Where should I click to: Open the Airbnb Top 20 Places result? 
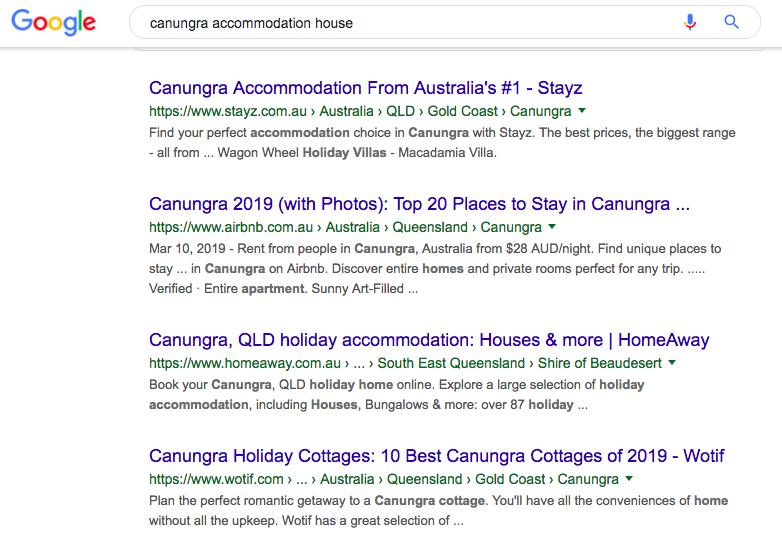pyautogui.click(x=419, y=204)
